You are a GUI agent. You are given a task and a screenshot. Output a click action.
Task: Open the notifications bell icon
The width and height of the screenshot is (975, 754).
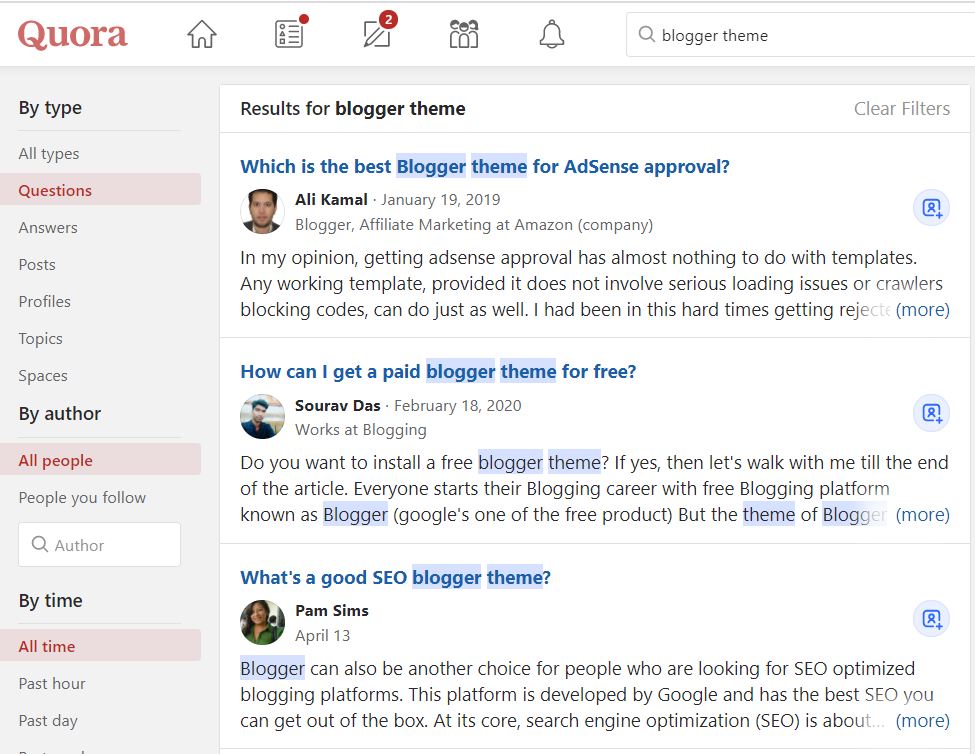(551, 33)
